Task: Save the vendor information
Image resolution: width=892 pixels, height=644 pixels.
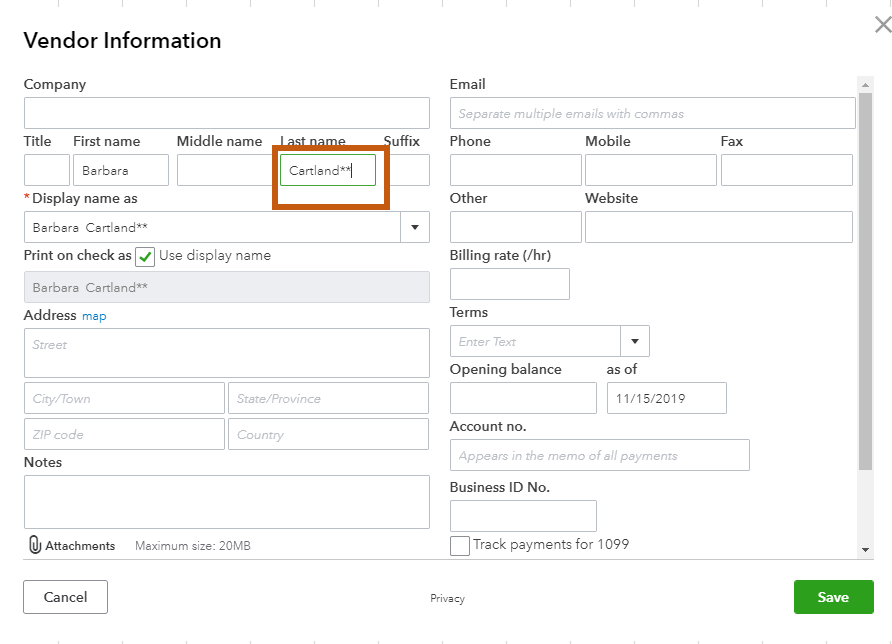Action: [x=833, y=597]
